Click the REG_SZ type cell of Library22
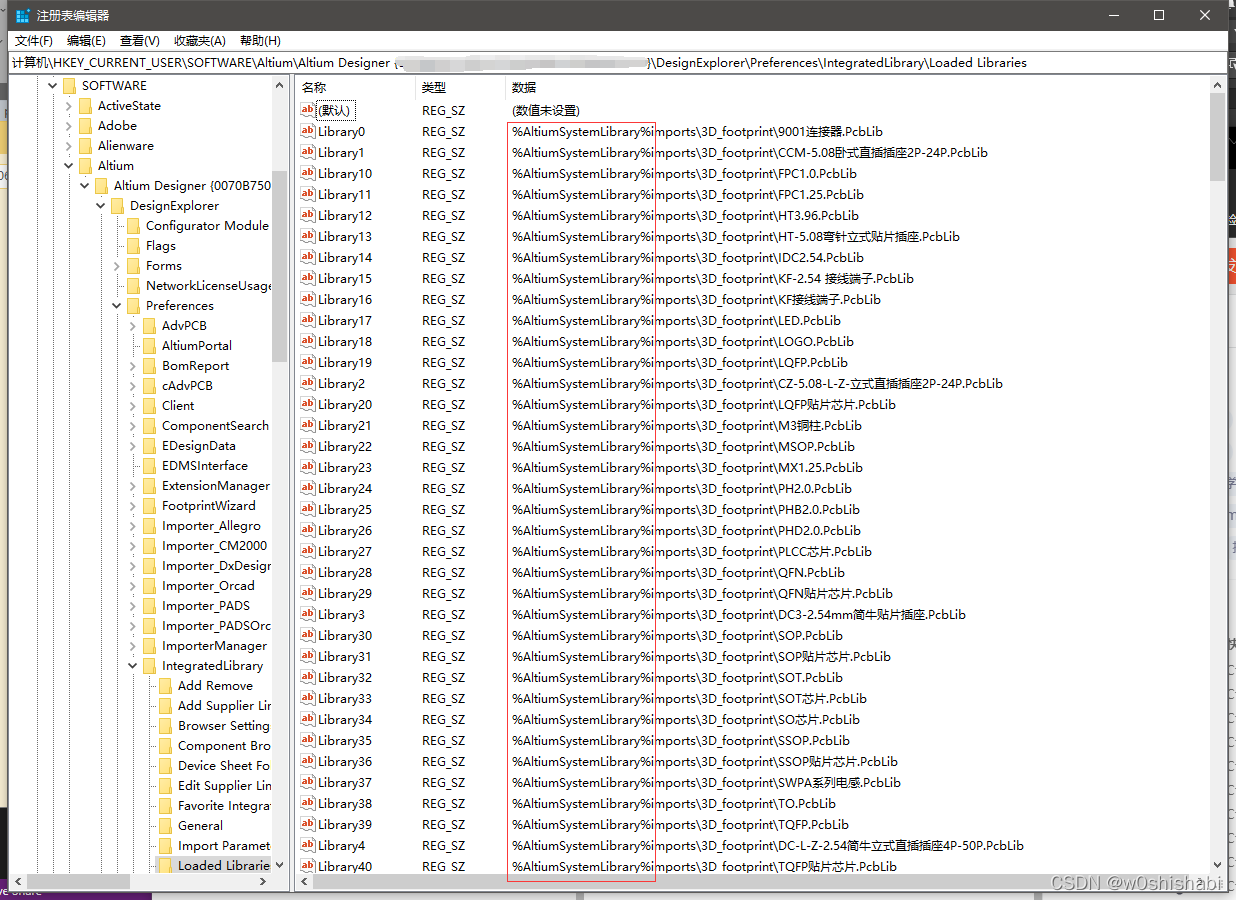 pyautogui.click(x=444, y=446)
